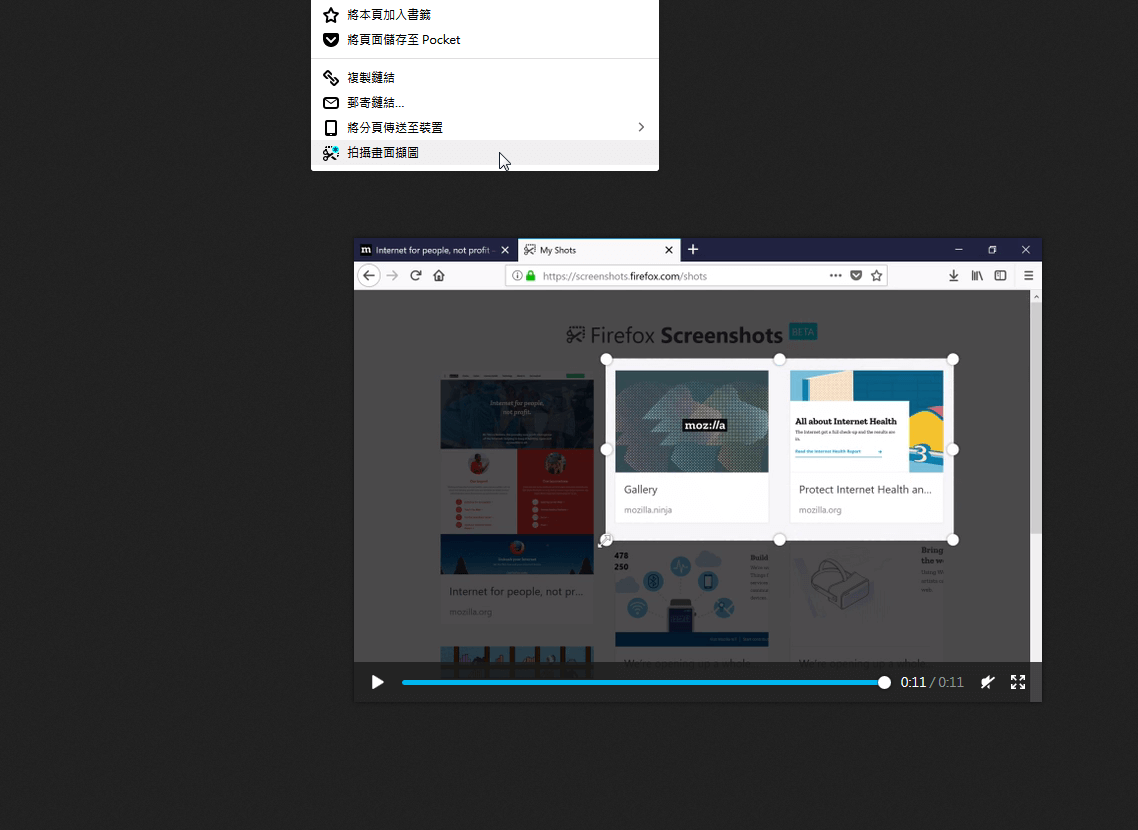1138x830 pixels.
Task: Open the Library bookshelf icon
Action: click(977, 276)
